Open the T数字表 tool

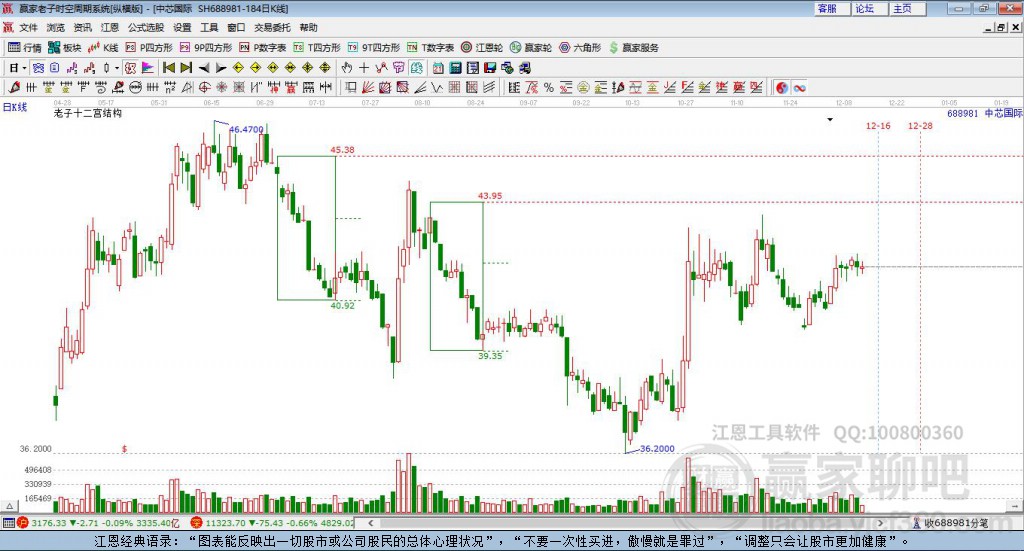430,48
